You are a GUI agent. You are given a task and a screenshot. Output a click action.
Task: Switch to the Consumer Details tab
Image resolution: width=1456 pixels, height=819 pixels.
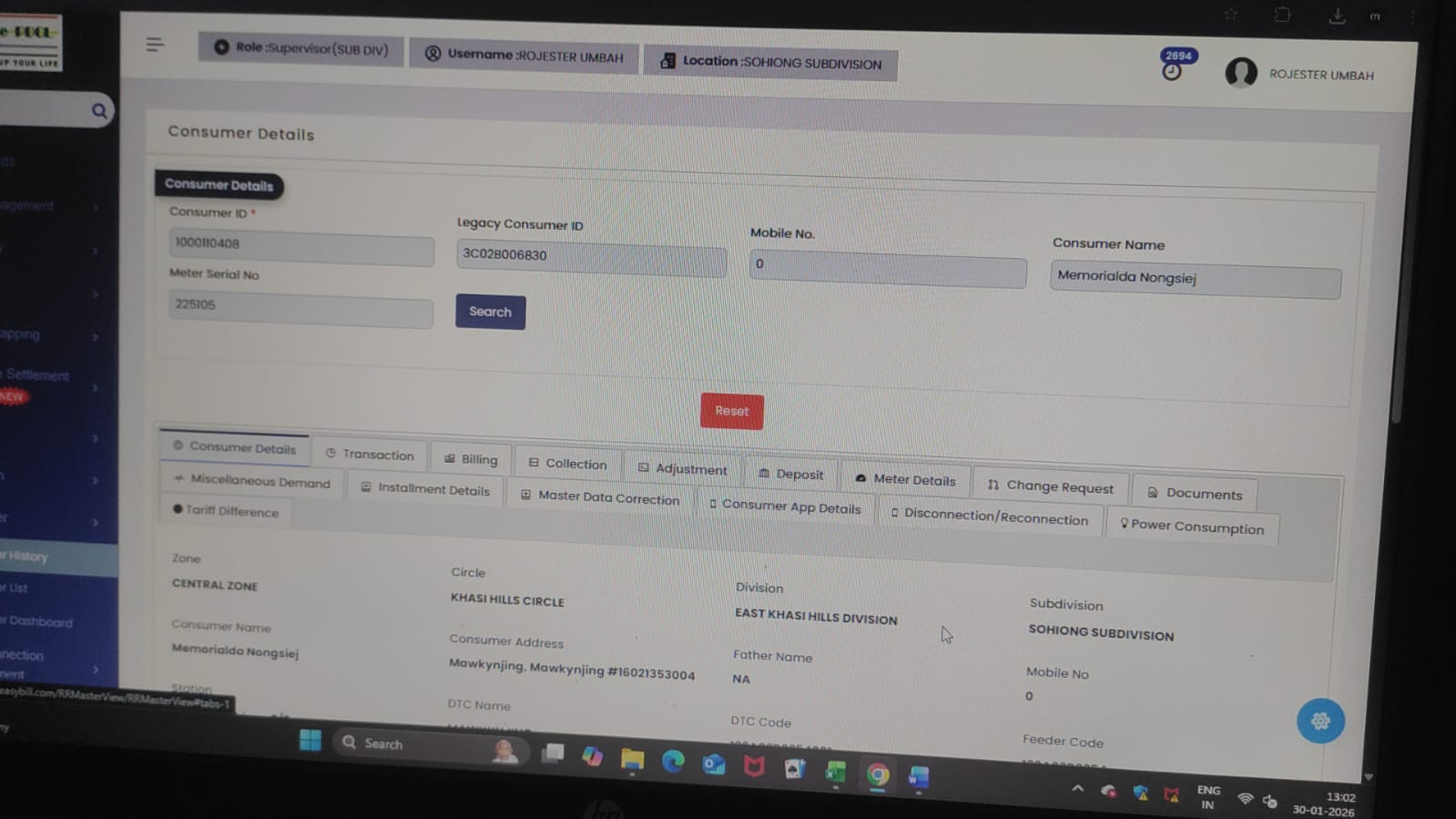tap(234, 447)
